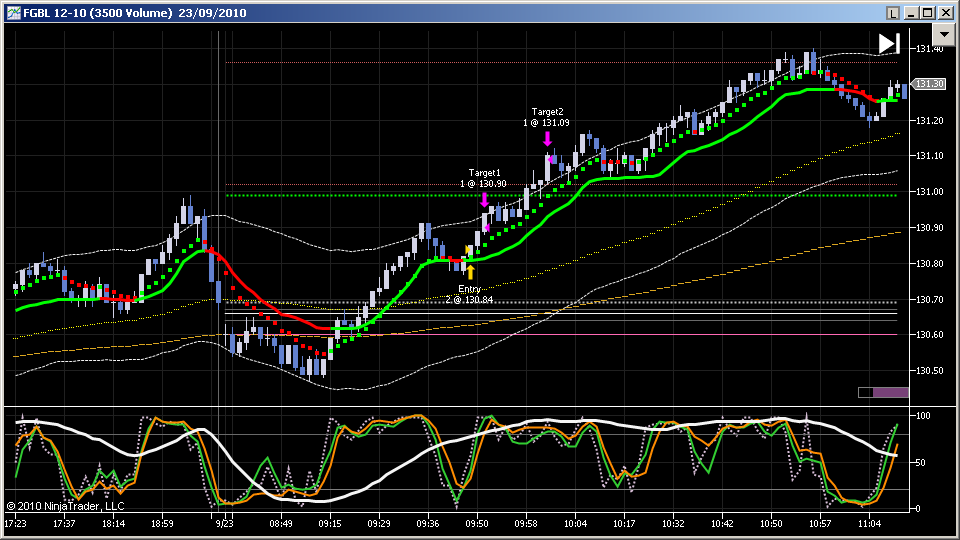Viewport: 960px width, 540px height.
Task: Click the 09:29 time axis label
Action: click(379, 523)
